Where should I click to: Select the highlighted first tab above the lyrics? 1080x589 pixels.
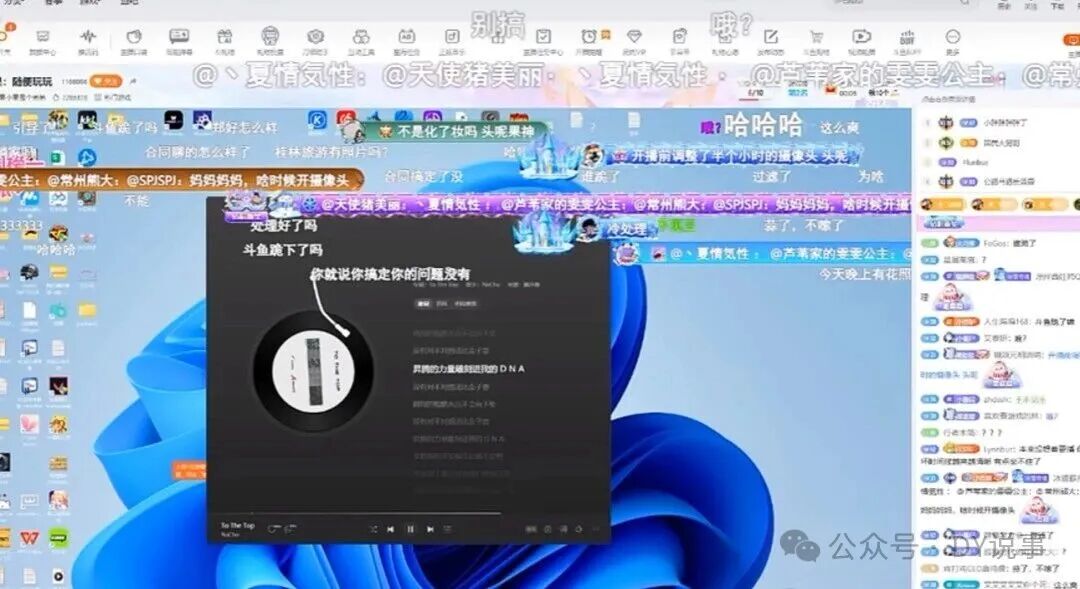click(423, 303)
